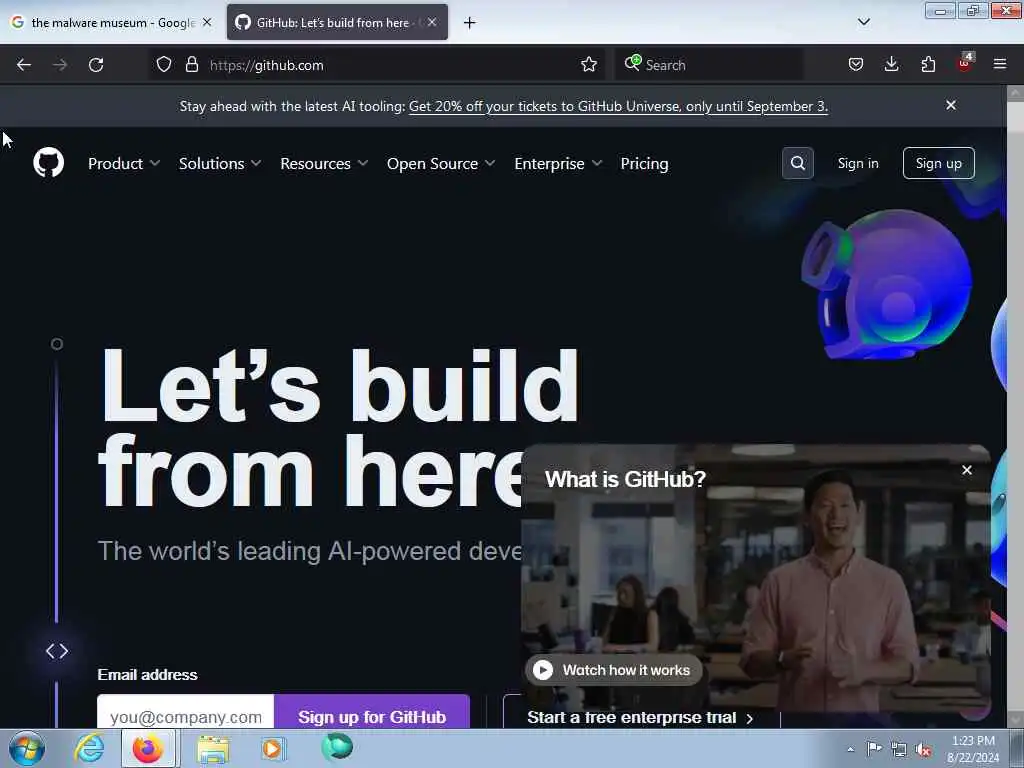Open the Windows Start menu
The width and height of the screenshot is (1024, 768).
pos(26,748)
